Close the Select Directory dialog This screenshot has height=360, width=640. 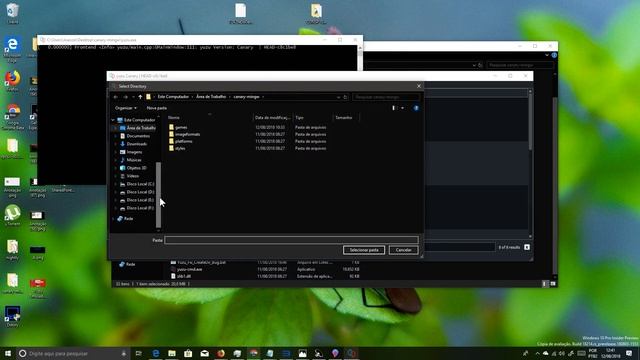419,86
